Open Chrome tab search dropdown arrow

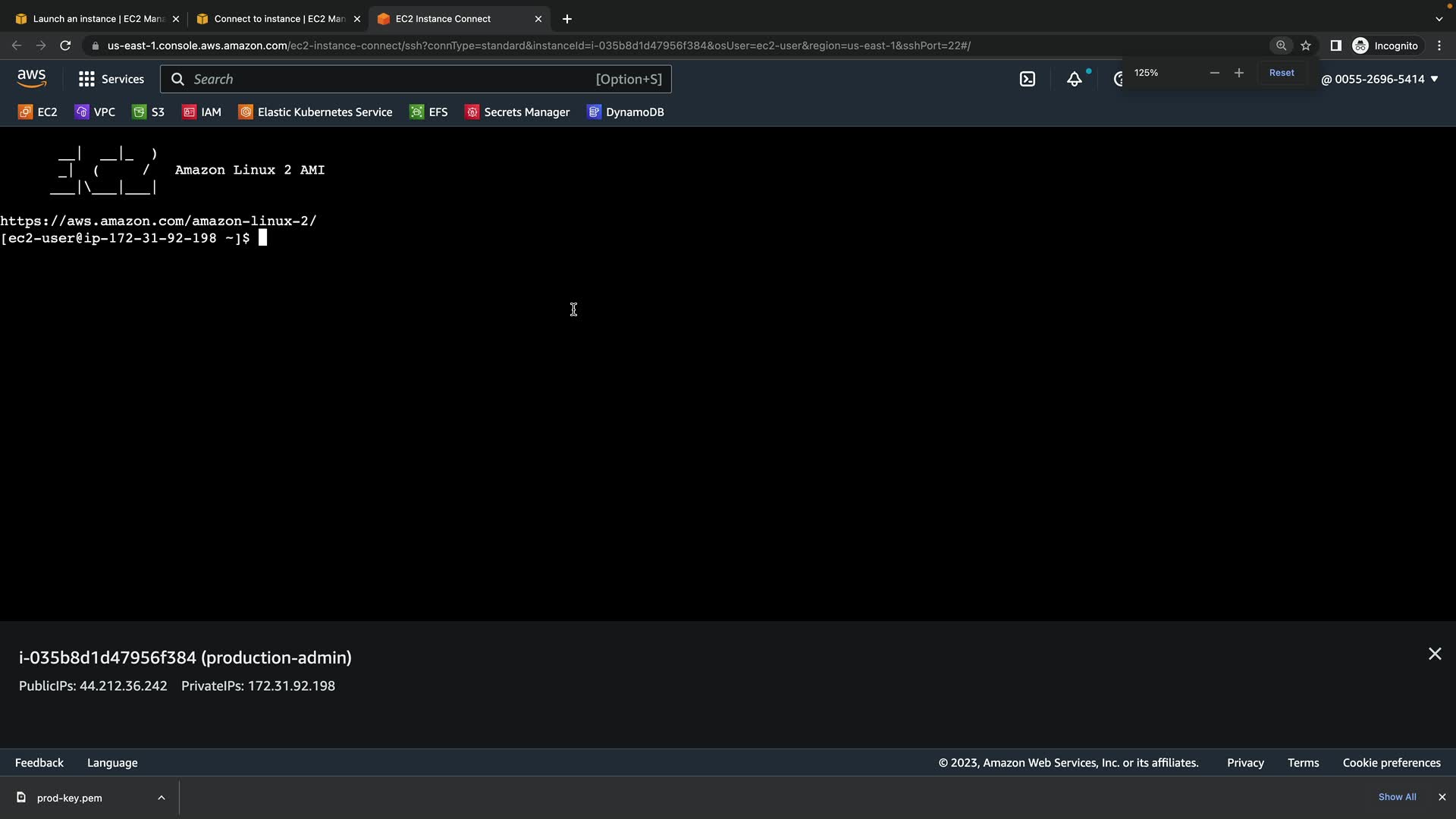pos(1439,19)
